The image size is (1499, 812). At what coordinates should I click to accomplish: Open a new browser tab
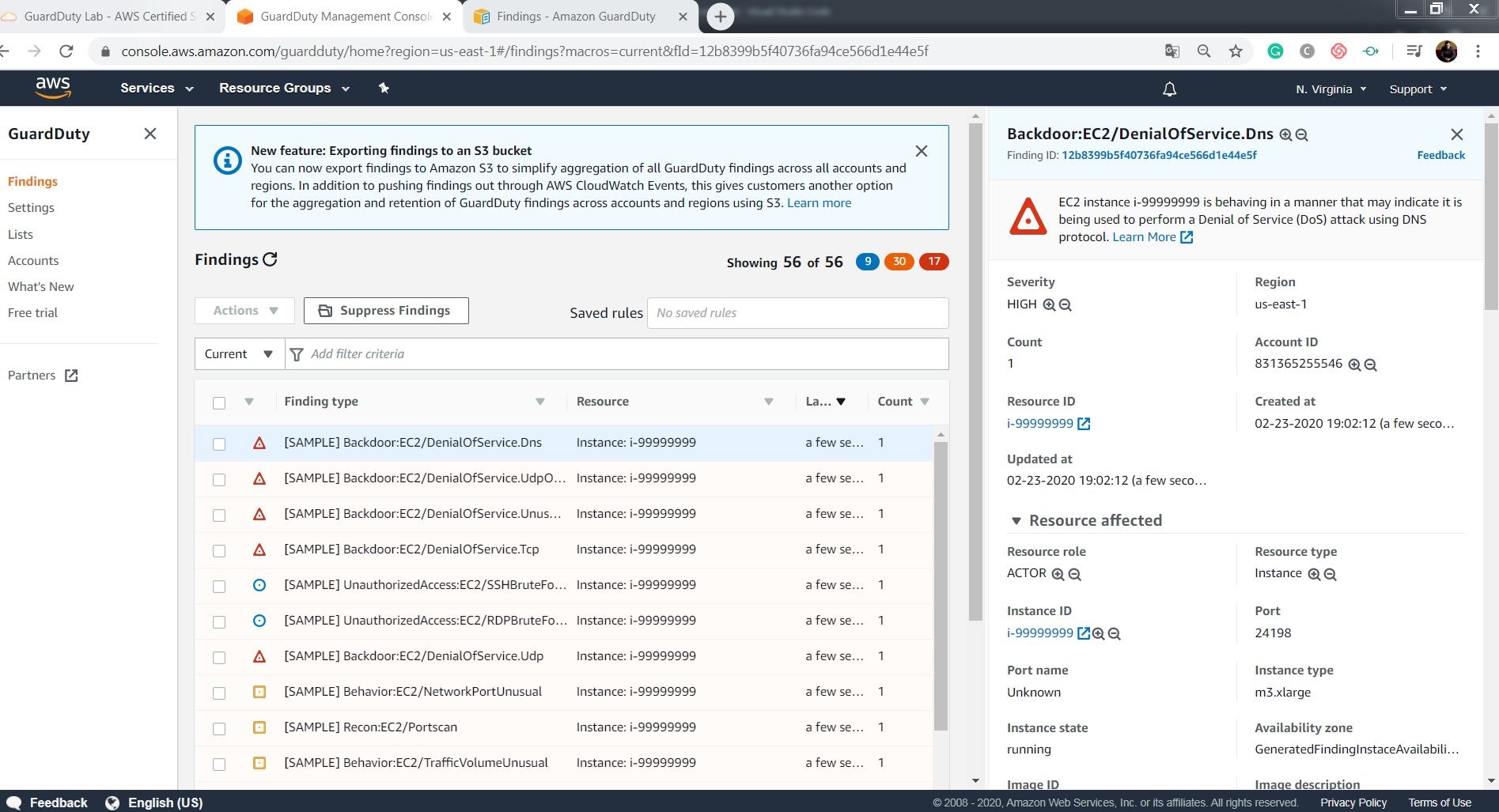pos(720,17)
